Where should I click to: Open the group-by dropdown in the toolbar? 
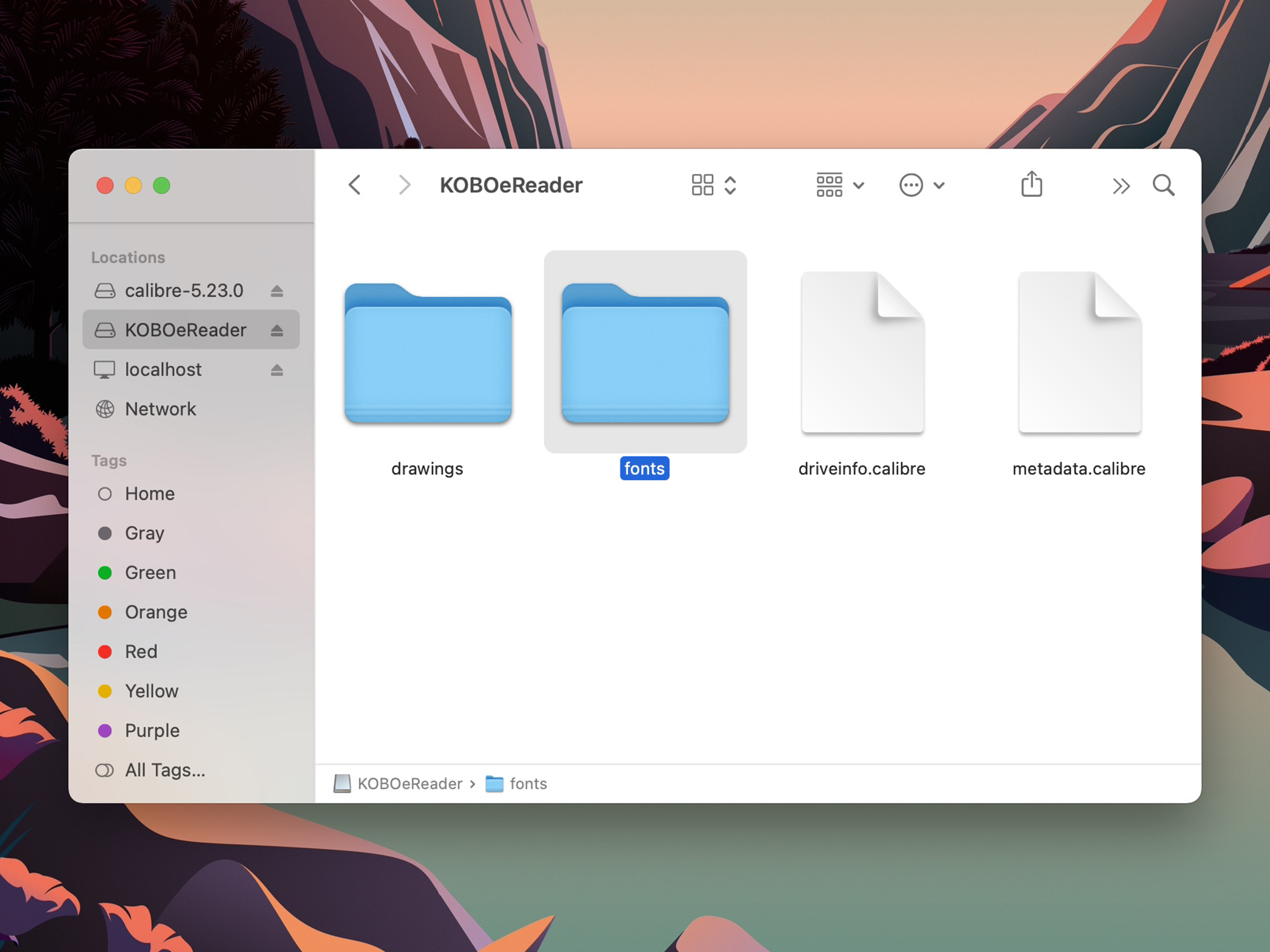click(839, 185)
